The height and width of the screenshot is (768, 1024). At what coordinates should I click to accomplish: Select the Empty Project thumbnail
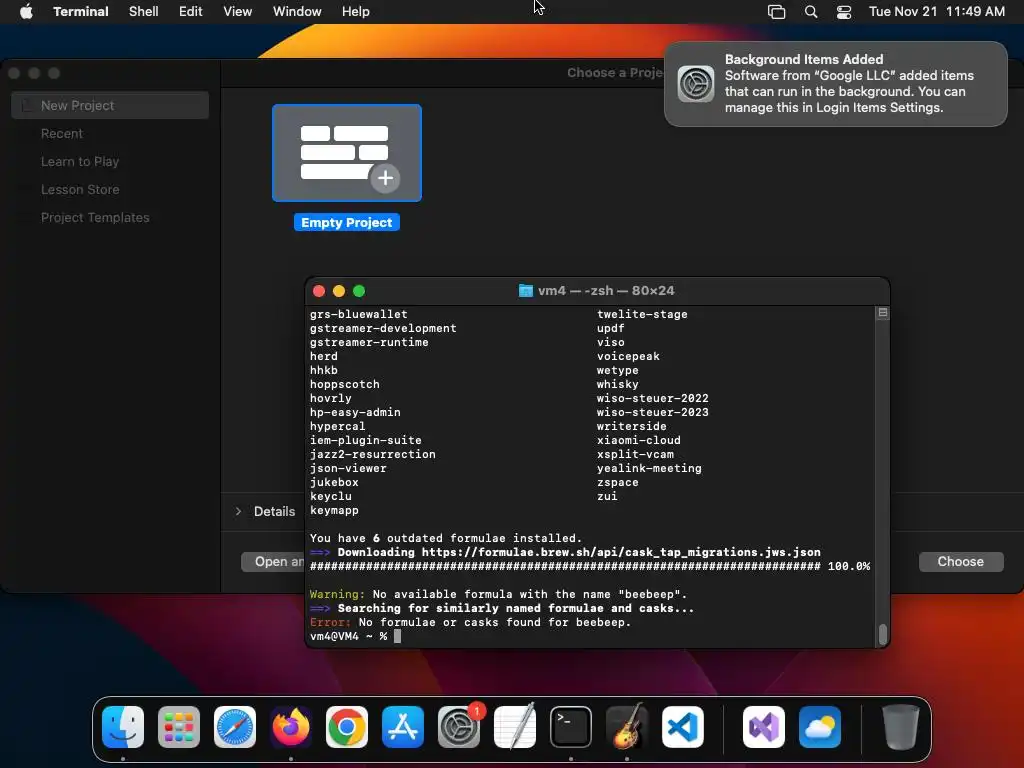(347, 153)
